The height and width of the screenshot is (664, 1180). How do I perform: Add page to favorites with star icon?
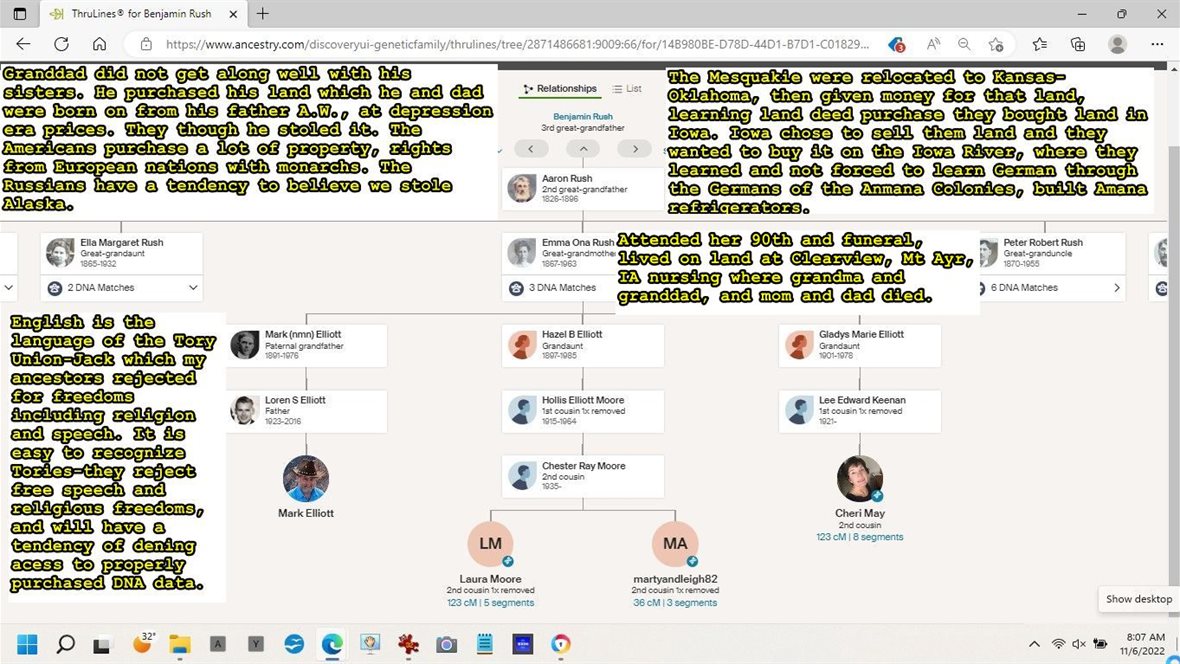996,44
